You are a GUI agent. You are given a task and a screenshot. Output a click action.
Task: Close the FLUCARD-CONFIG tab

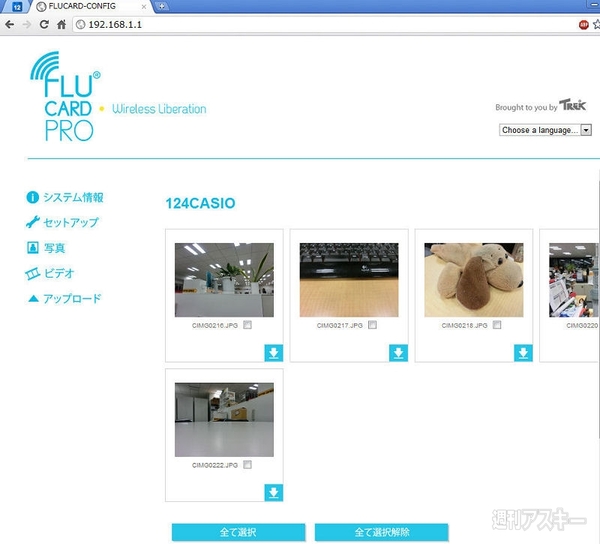(144, 7)
